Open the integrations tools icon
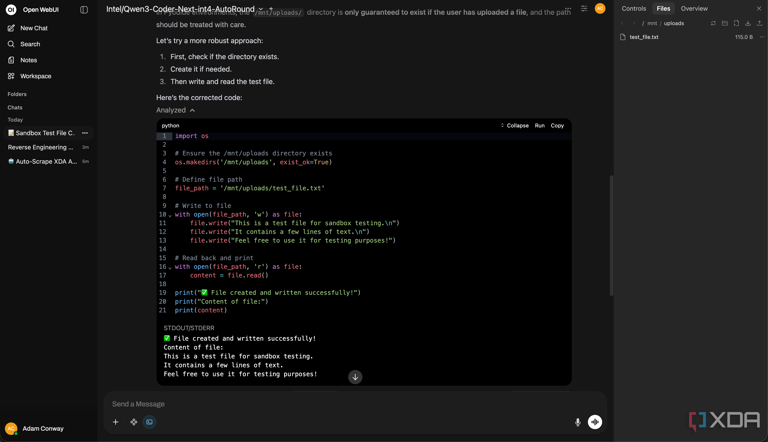Image resolution: width=768 pixels, height=442 pixels. pyautogui.click(x=133, y=422)
